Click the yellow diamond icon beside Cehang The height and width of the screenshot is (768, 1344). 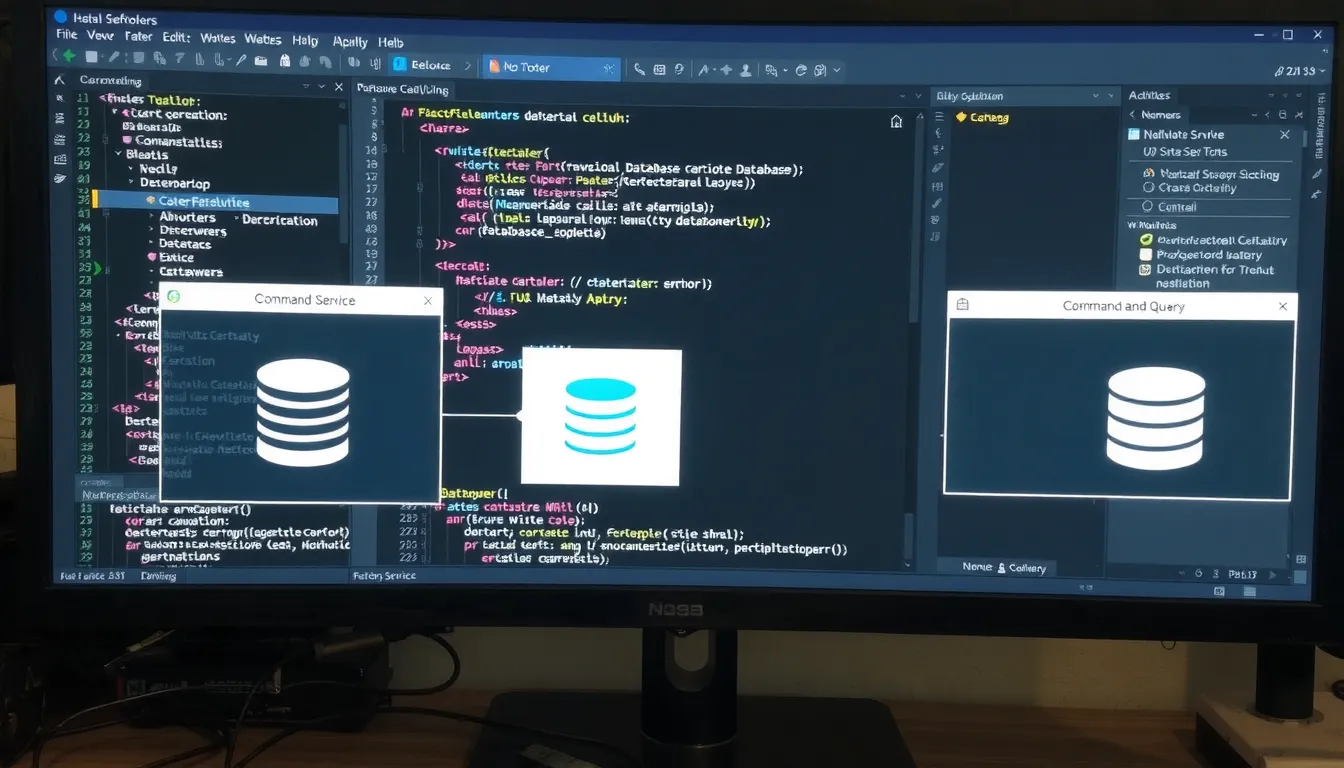(x=961, y=117)
